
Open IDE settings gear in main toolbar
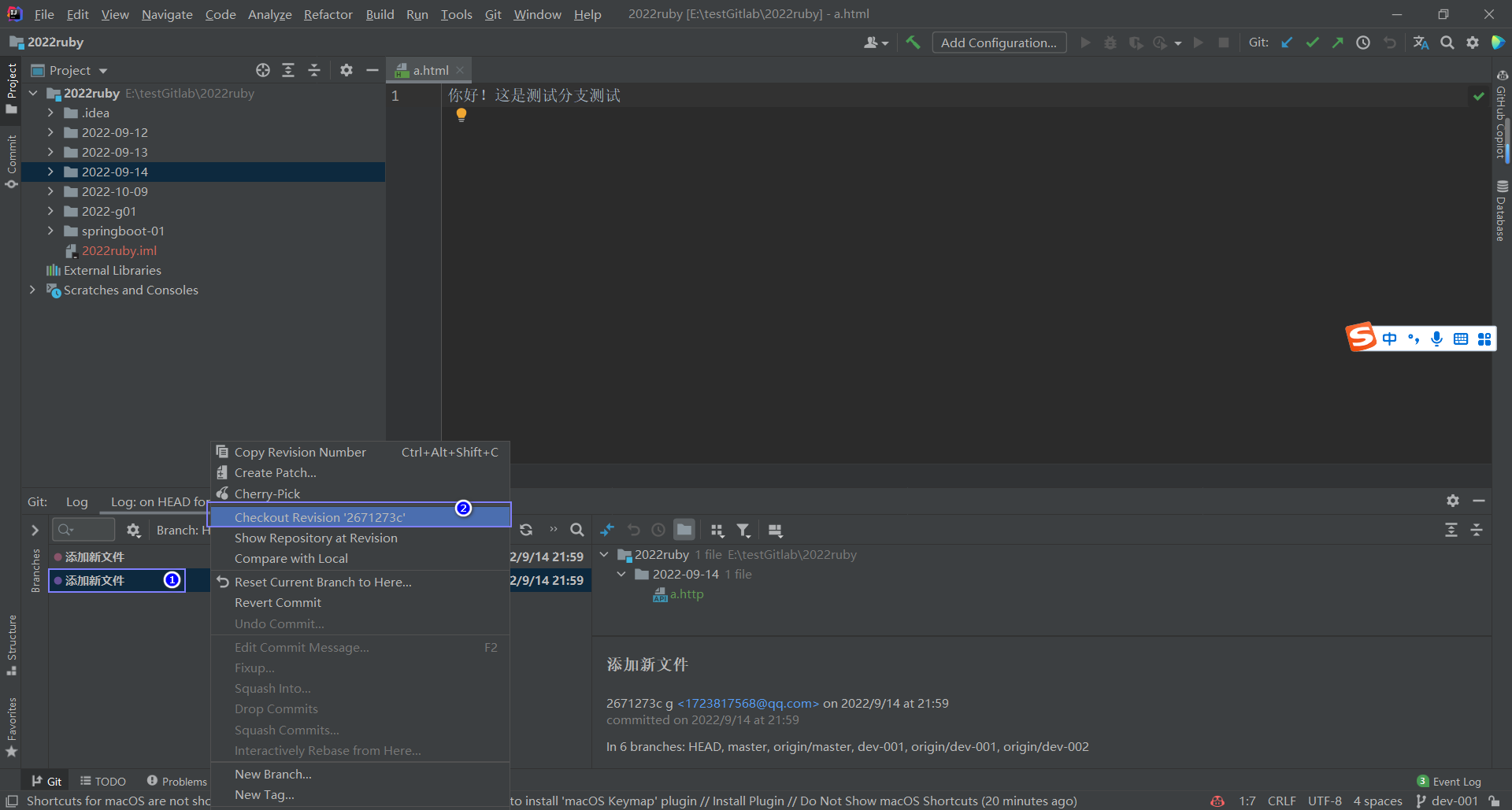(x=1473, y=43)
